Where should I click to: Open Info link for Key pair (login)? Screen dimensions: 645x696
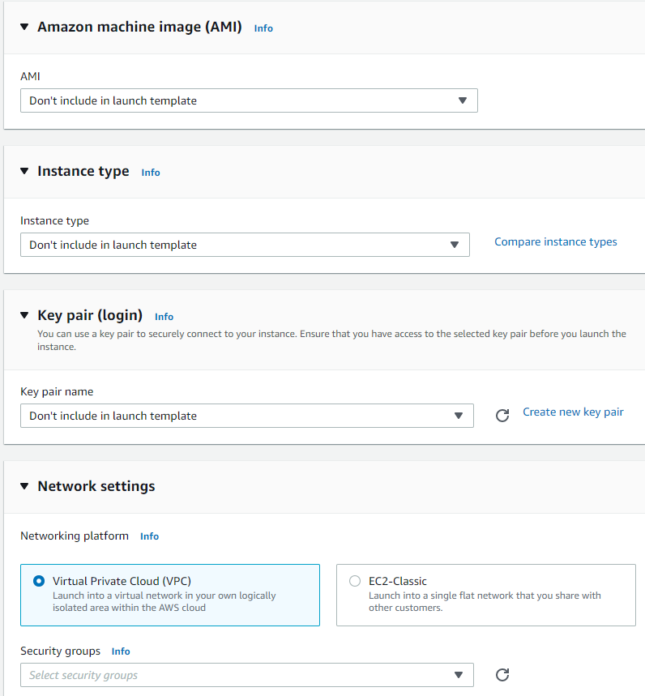164,317
